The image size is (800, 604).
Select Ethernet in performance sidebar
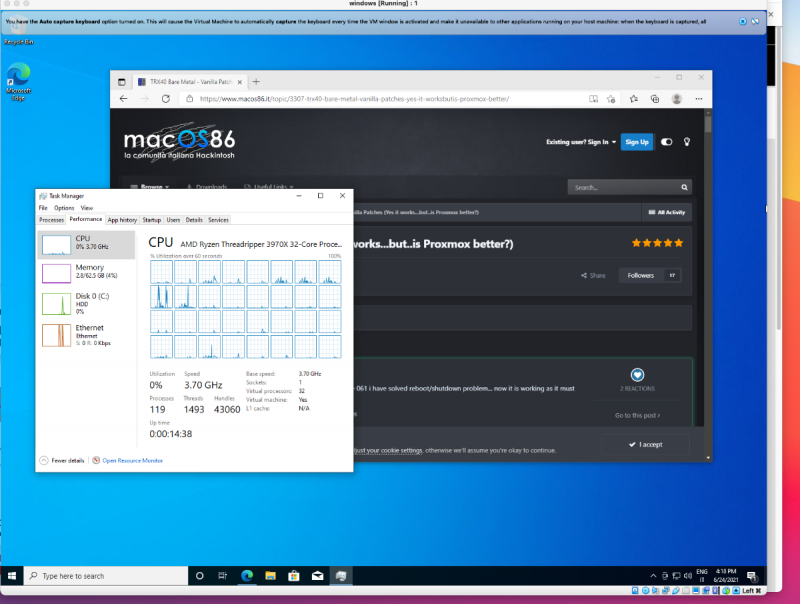pyautogui.click(x=86, y=335)
